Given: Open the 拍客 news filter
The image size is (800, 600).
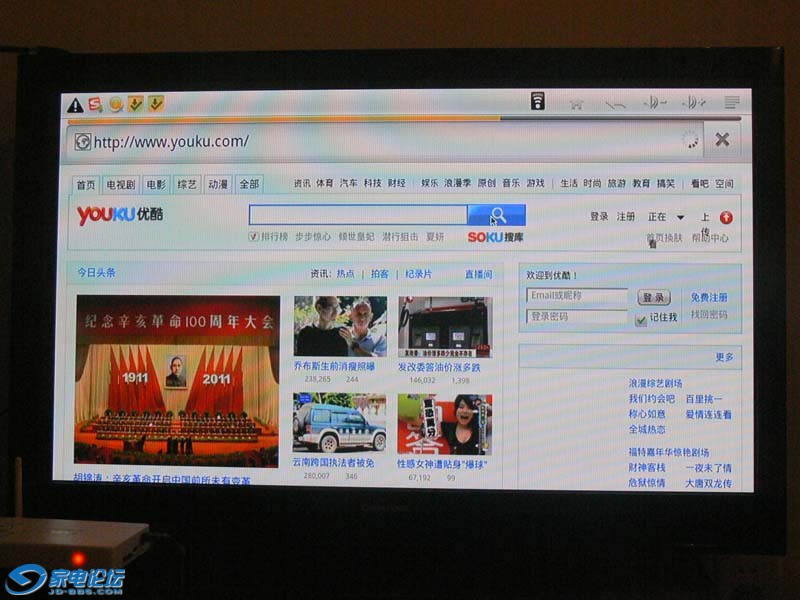Looking at the screenshot, I should [380, 274].
